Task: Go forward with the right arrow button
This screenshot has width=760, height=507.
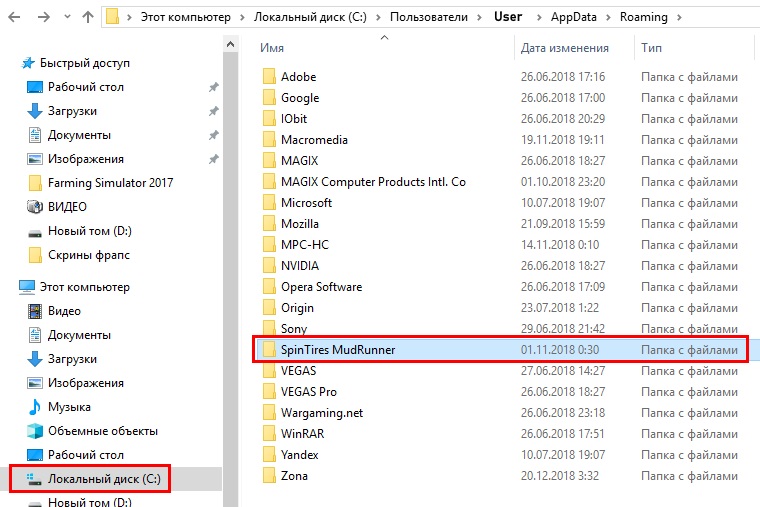Action: pos(44,17)
